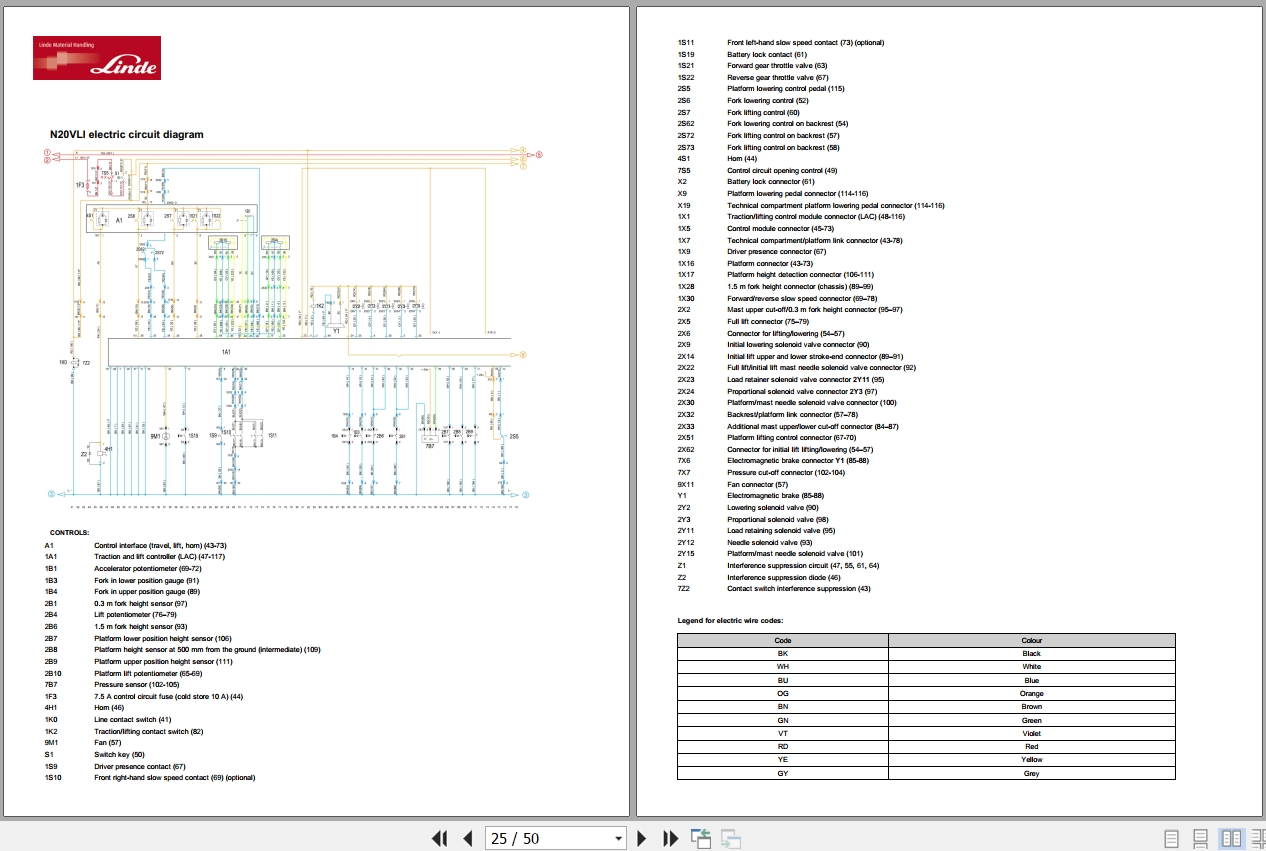Jump to the last page
The height and width of the screenshot is (851, 1266).
tap(671, 838)
